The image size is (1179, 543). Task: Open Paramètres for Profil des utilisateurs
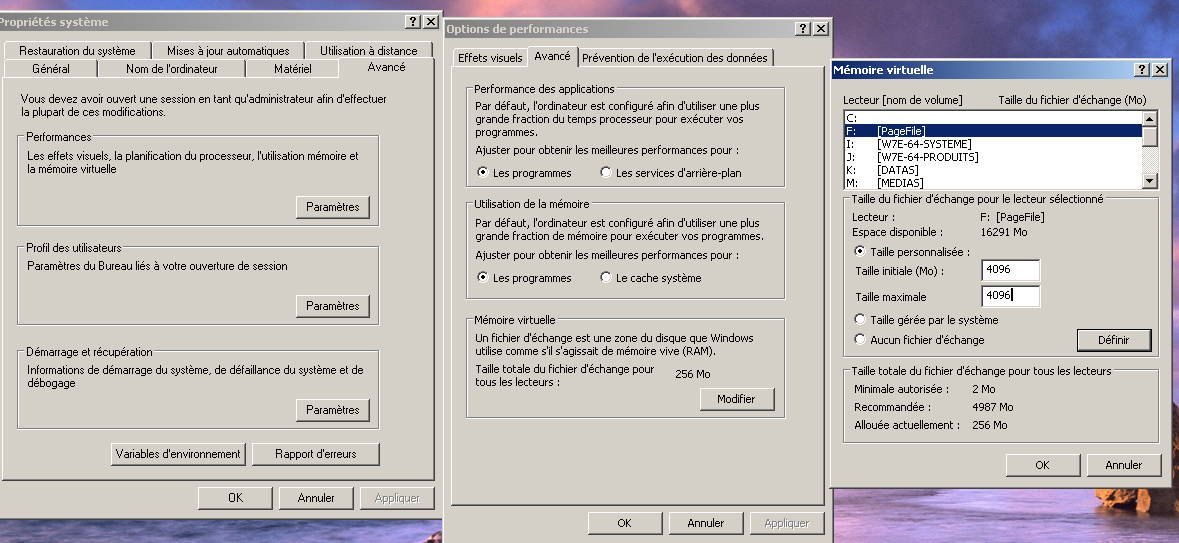point(333,306)
